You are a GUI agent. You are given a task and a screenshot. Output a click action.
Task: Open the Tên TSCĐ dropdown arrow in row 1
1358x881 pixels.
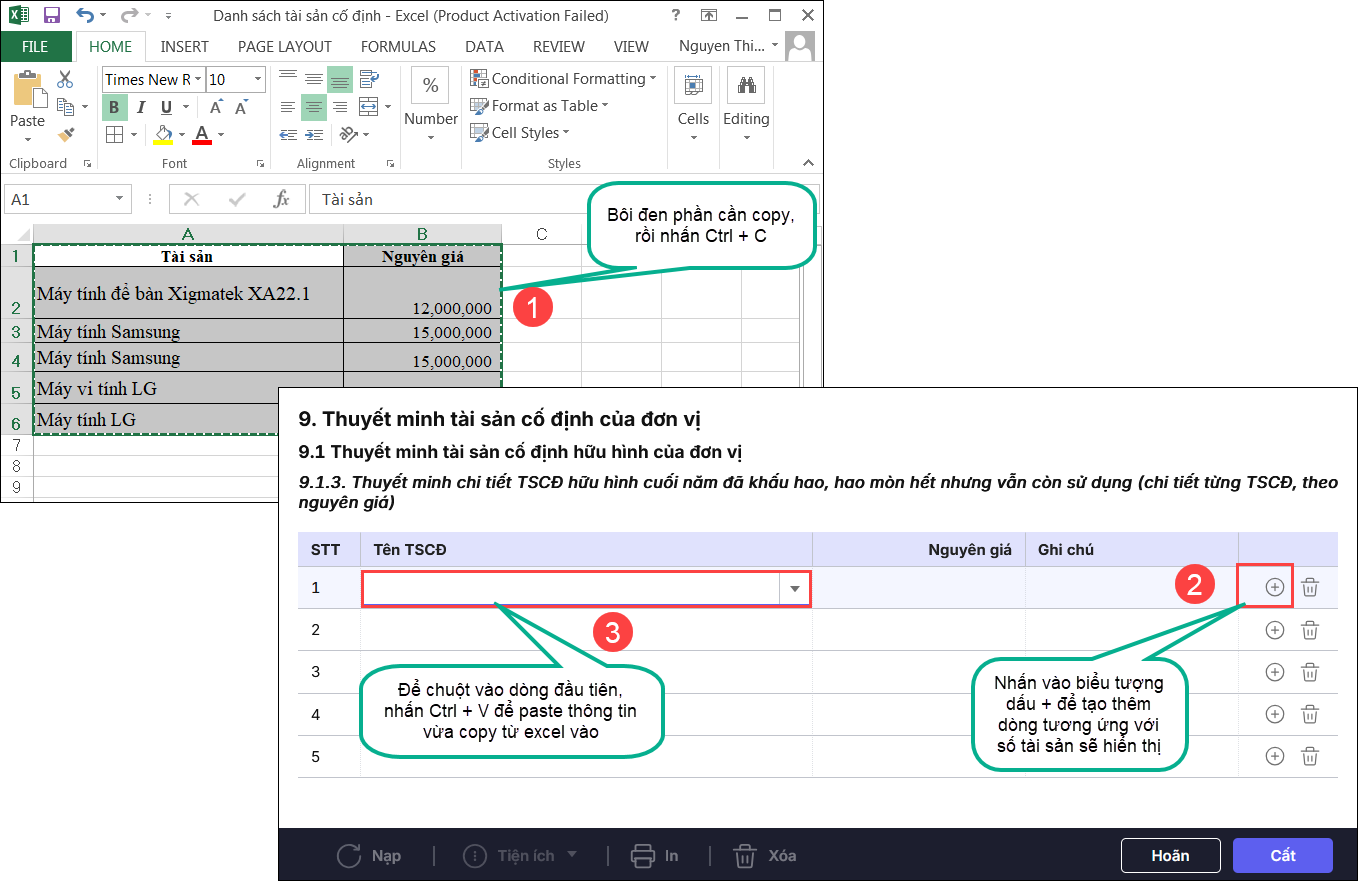pyautogui.click(x=795, y=589)
